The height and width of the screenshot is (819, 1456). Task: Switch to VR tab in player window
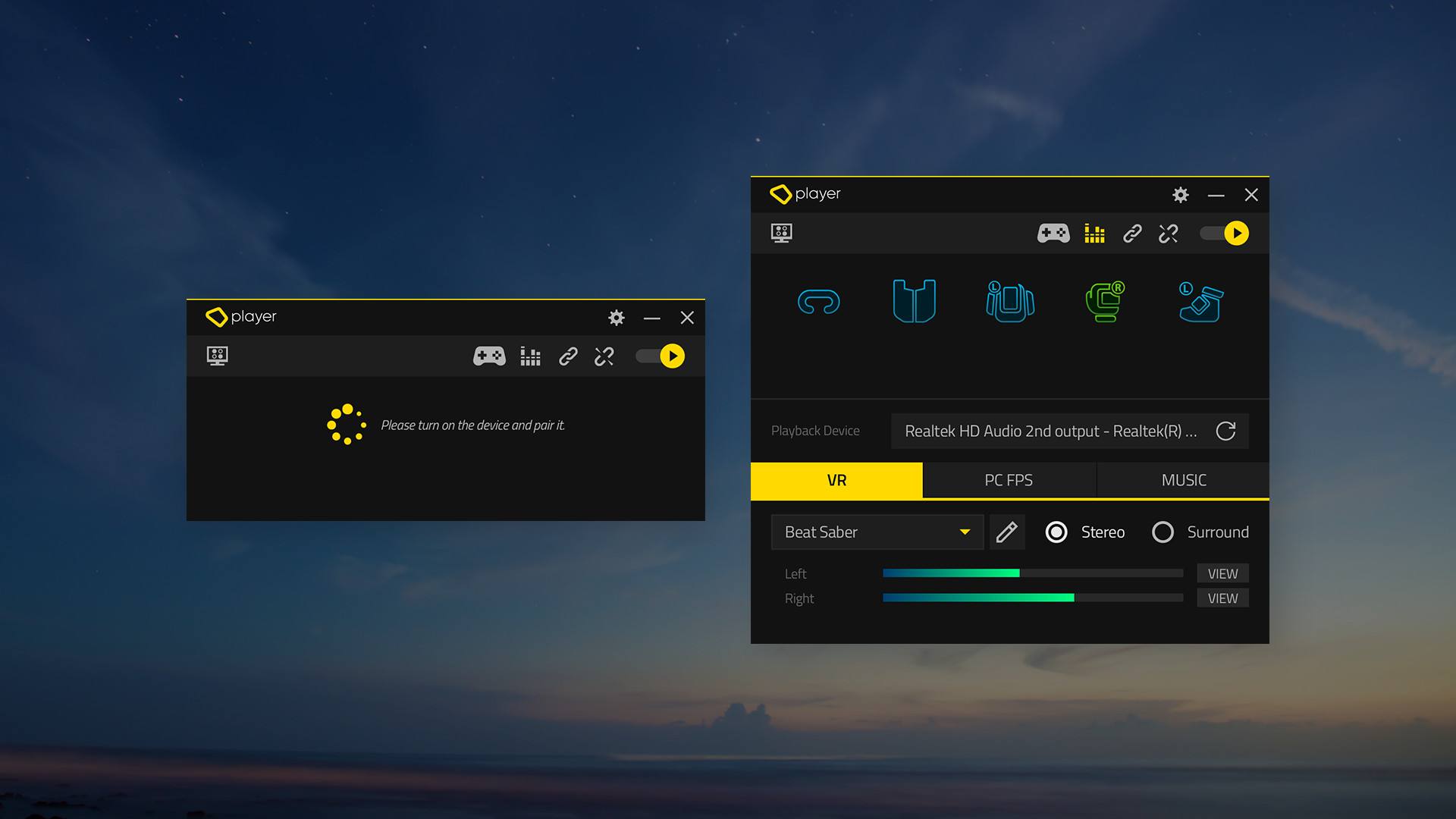[x=837, y=480]
